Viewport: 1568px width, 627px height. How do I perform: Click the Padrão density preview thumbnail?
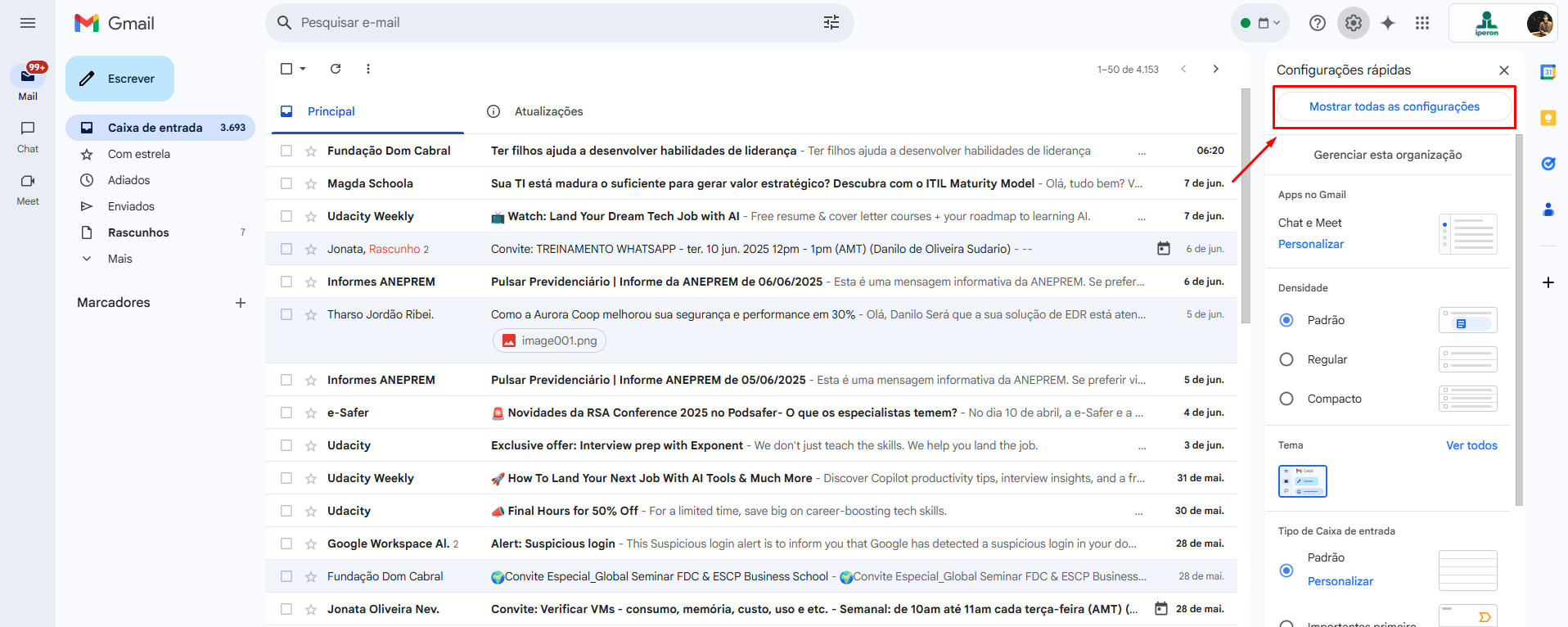(1468, 320)
